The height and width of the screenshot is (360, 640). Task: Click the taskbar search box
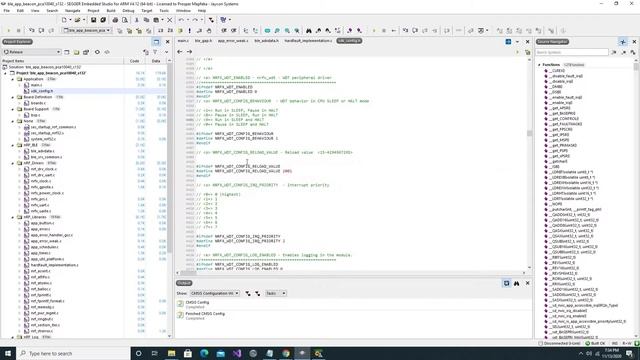[73, 353]
